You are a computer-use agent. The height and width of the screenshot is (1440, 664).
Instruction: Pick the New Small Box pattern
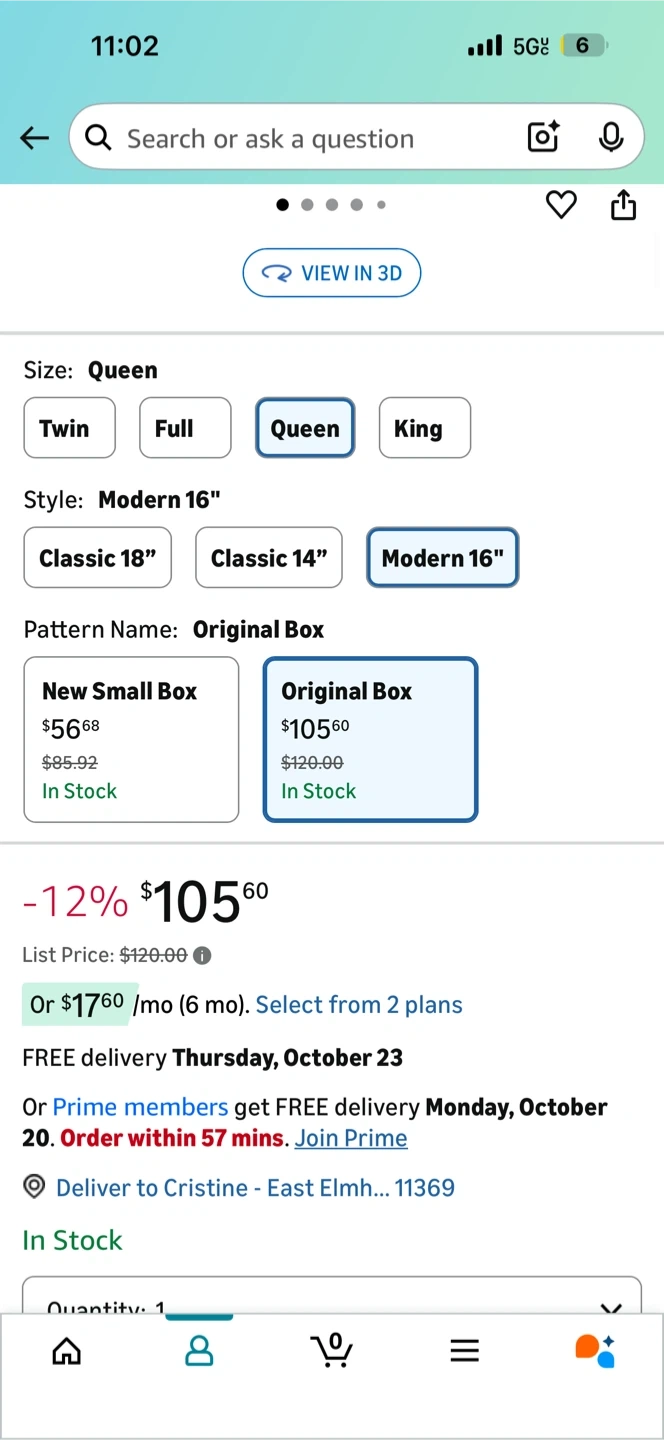(x=131, y=739)
